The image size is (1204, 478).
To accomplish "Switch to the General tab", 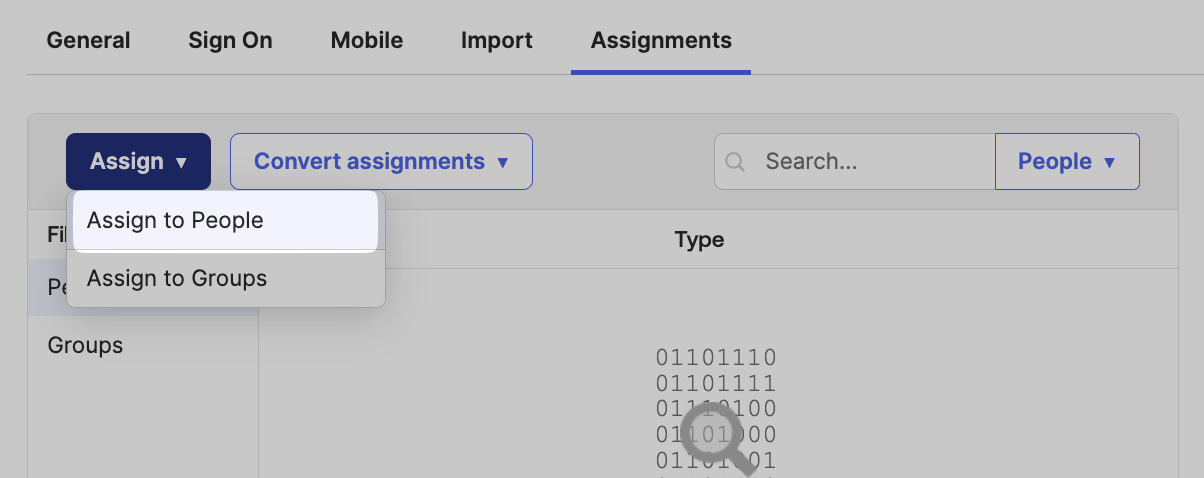I will tap(88, 41).
